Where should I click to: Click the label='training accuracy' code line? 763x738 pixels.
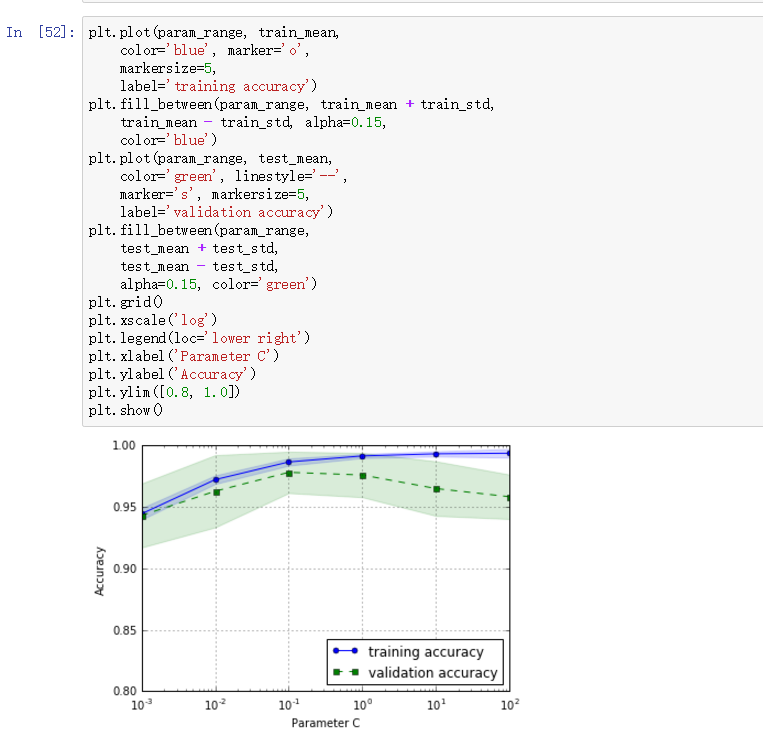pos(218,87)
